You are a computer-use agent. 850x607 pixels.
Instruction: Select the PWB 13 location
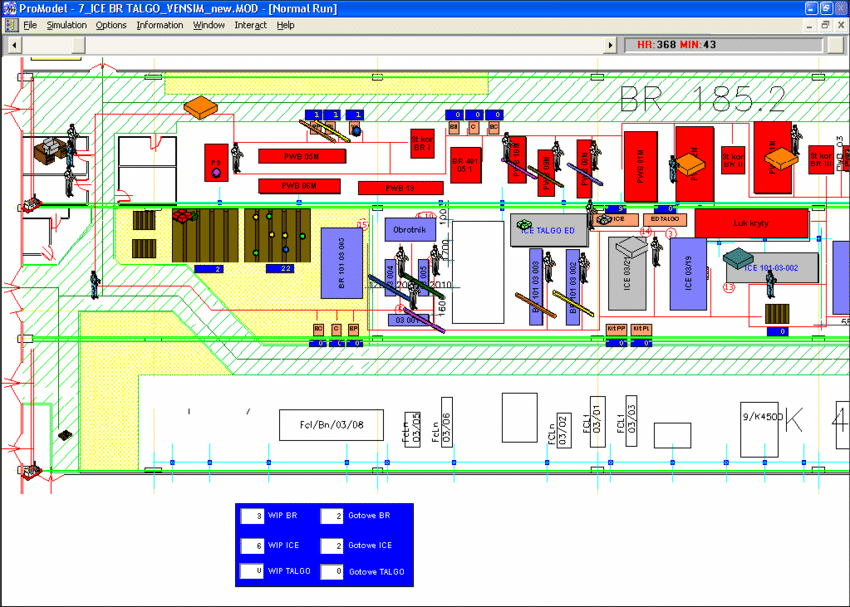[x=401, y=188]
